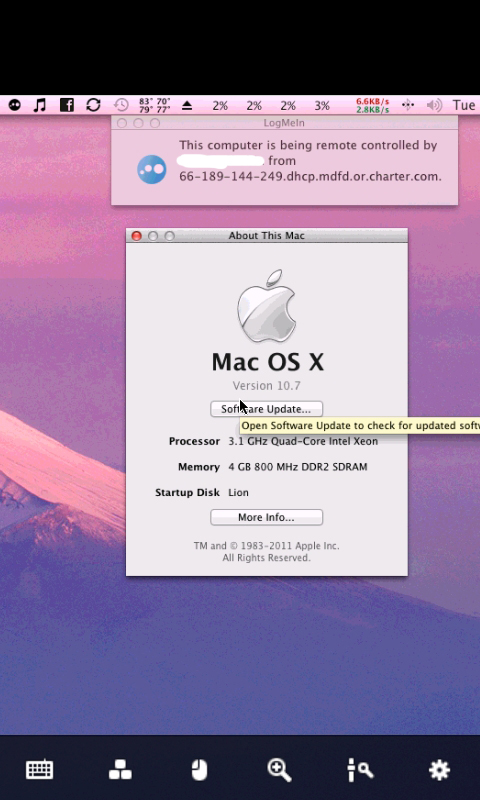The width and height of the screenshot is (480, 800).
Task: Click the More Info... button
Action: pyautogui.click(x=266, y=517)
